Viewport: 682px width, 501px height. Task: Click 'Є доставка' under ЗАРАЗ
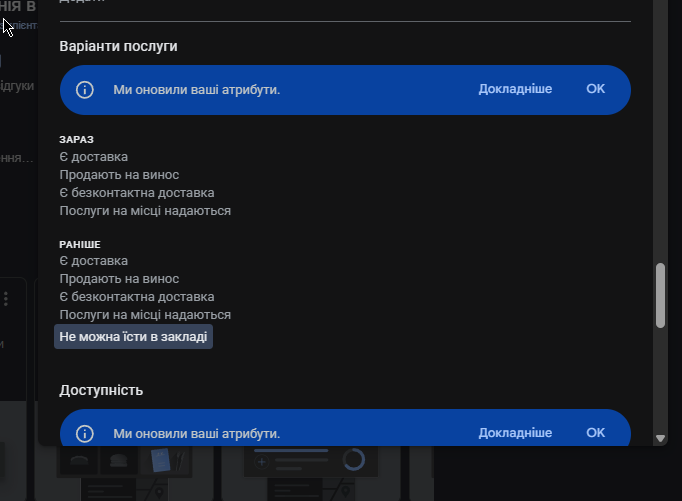pyautogui.click(x=94, y=157)
